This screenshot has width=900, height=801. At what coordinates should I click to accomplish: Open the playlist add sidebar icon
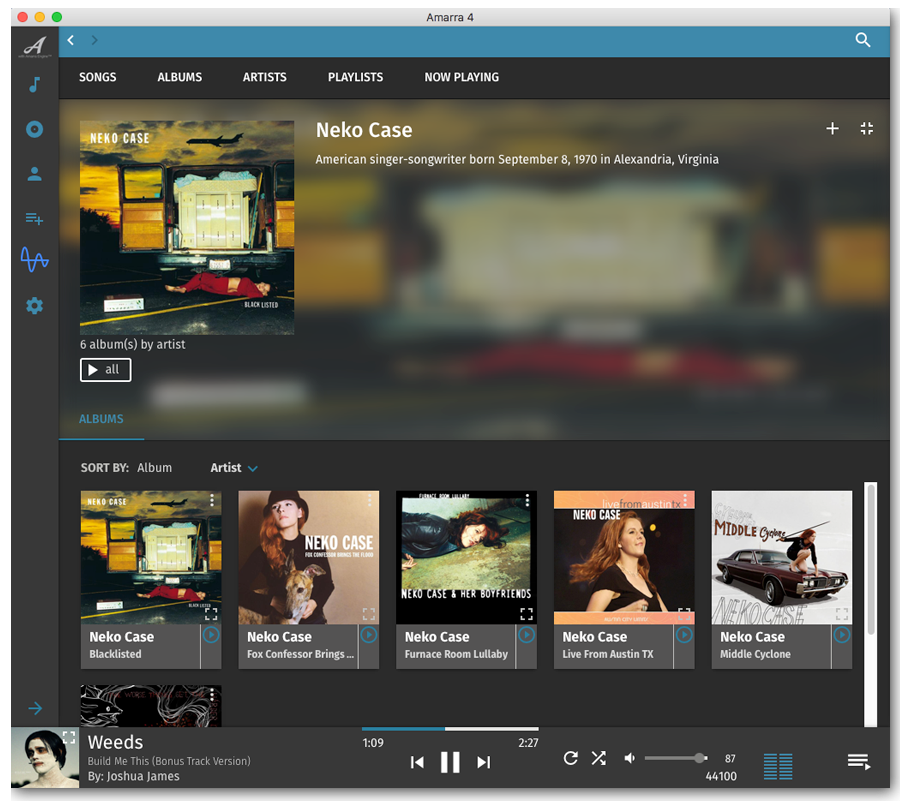point(34,218)
